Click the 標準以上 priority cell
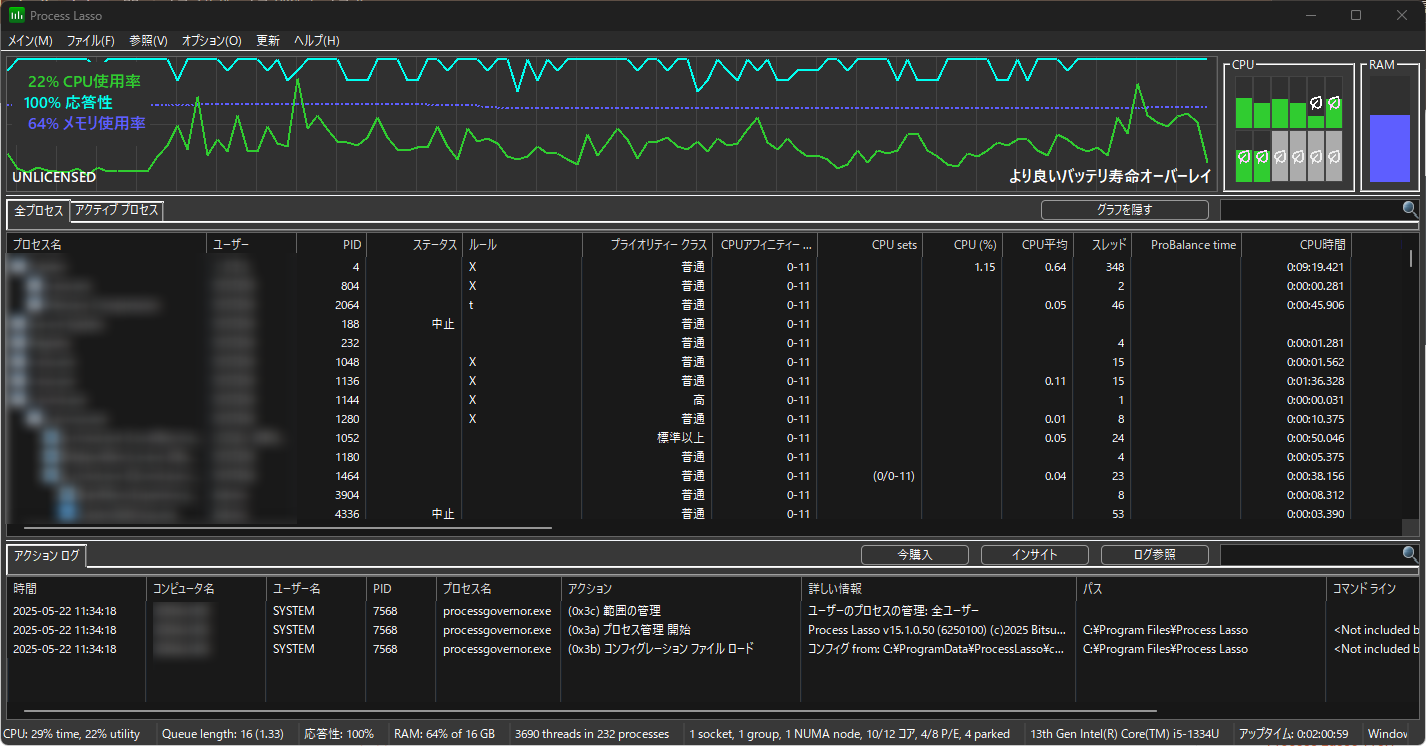 [x=680, y=438]
